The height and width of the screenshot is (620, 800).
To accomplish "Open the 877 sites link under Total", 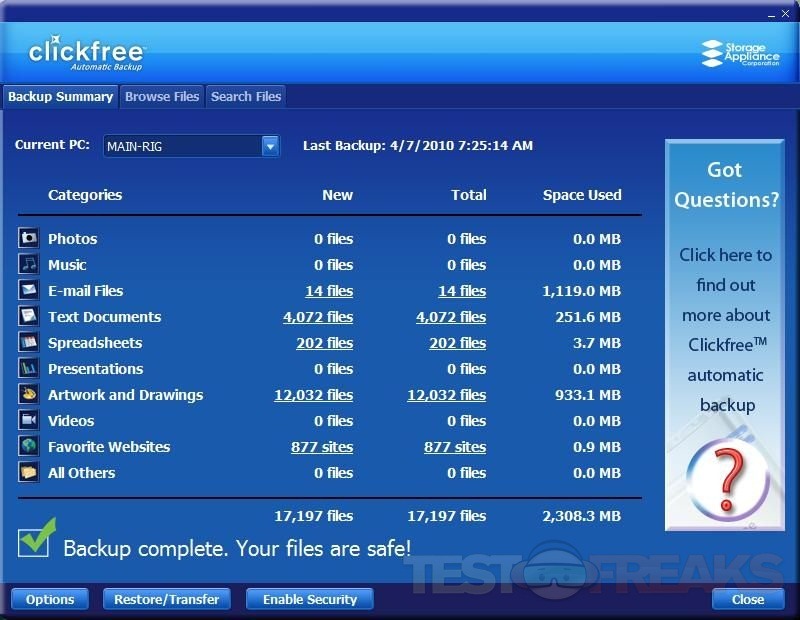I will pos(454,447).
